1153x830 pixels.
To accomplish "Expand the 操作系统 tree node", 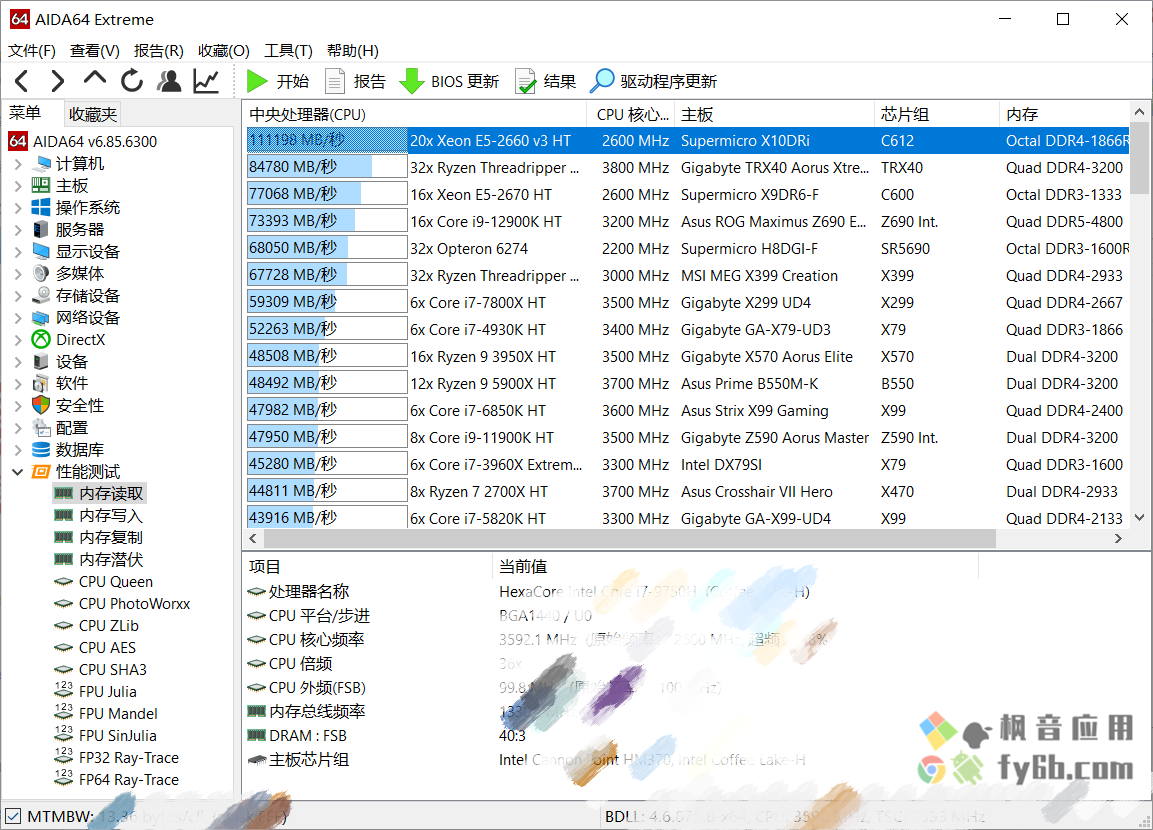I will click(x=18, y=208).
